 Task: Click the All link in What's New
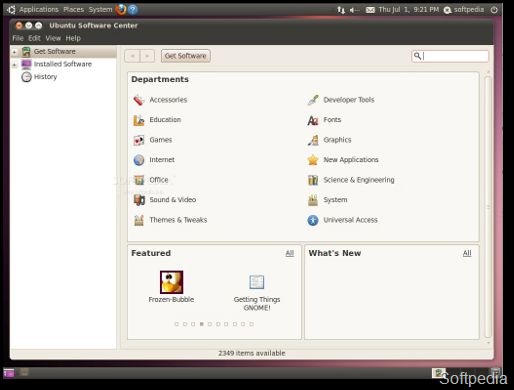point(467,253)
